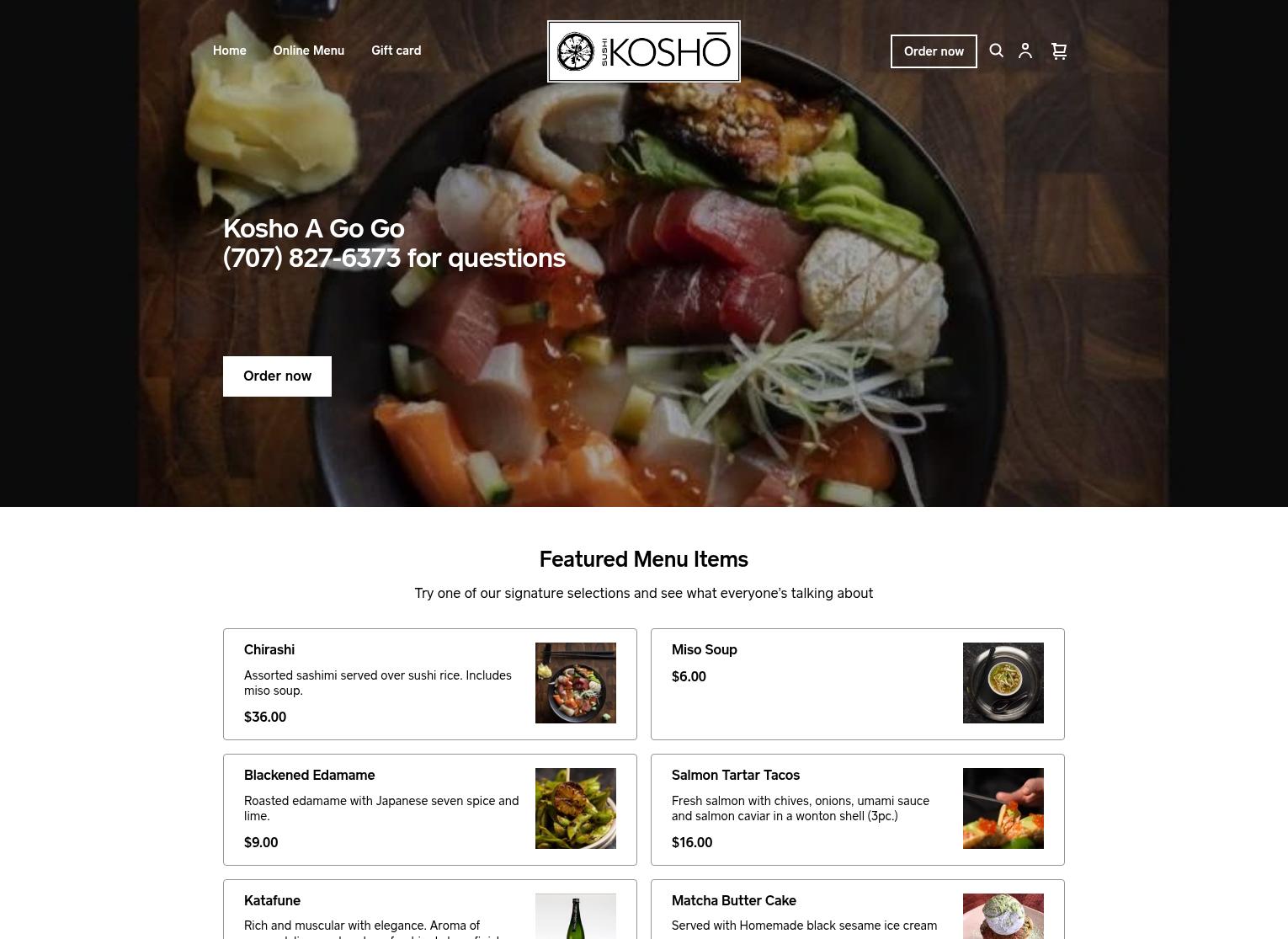Open the Salmon Tartar Tacos thumbnail

coord(1003,808)
